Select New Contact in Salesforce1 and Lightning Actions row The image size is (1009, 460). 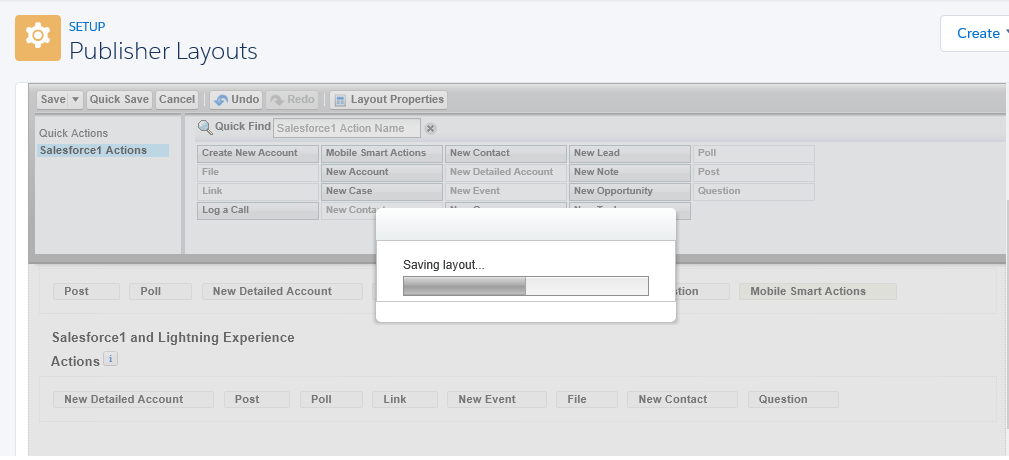[682, 400]
